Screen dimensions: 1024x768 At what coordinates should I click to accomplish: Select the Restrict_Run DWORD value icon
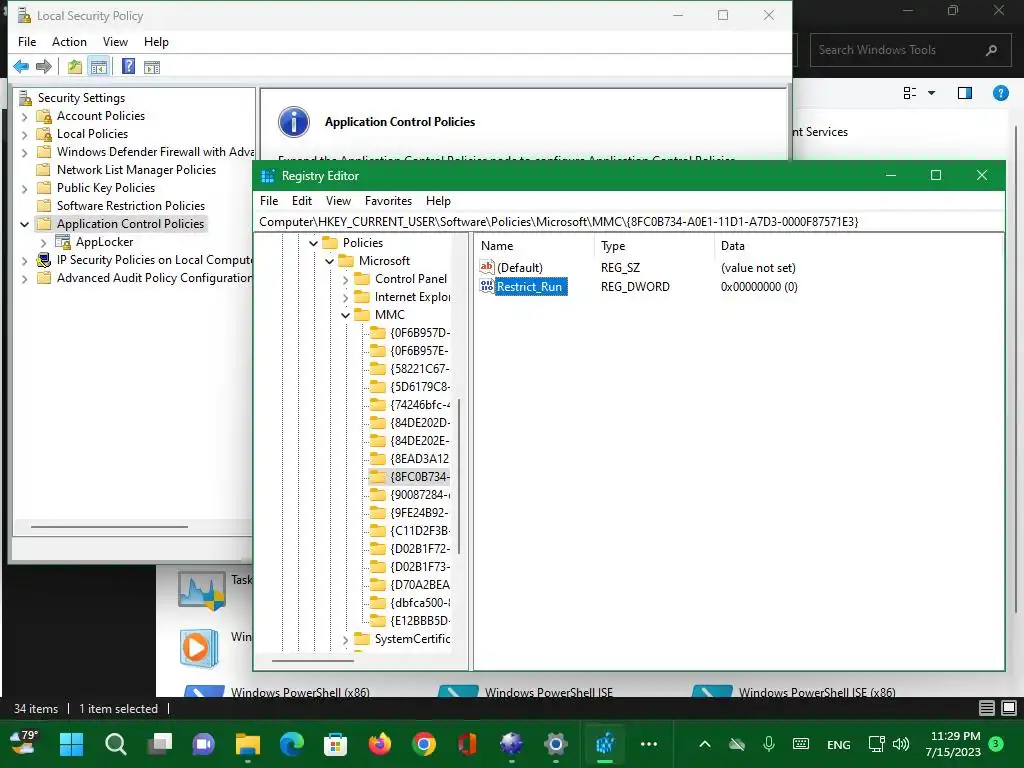(487, 286)
